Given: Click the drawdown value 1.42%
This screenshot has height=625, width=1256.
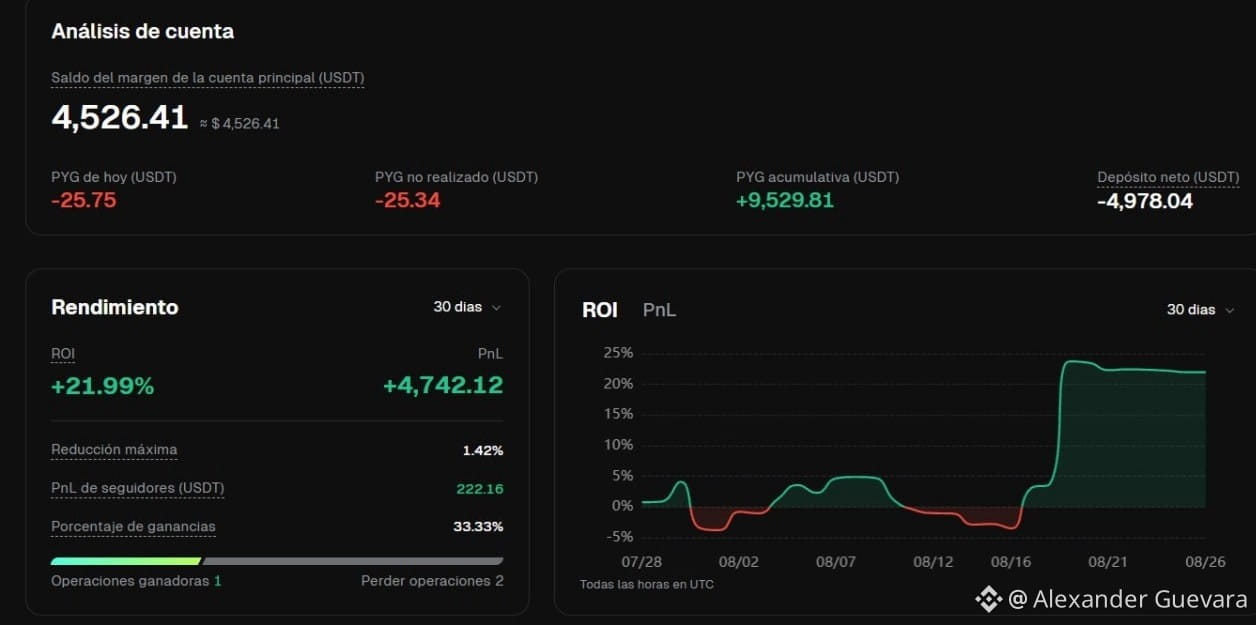Looking at the screenshot, I should click(x=483, y=451).
